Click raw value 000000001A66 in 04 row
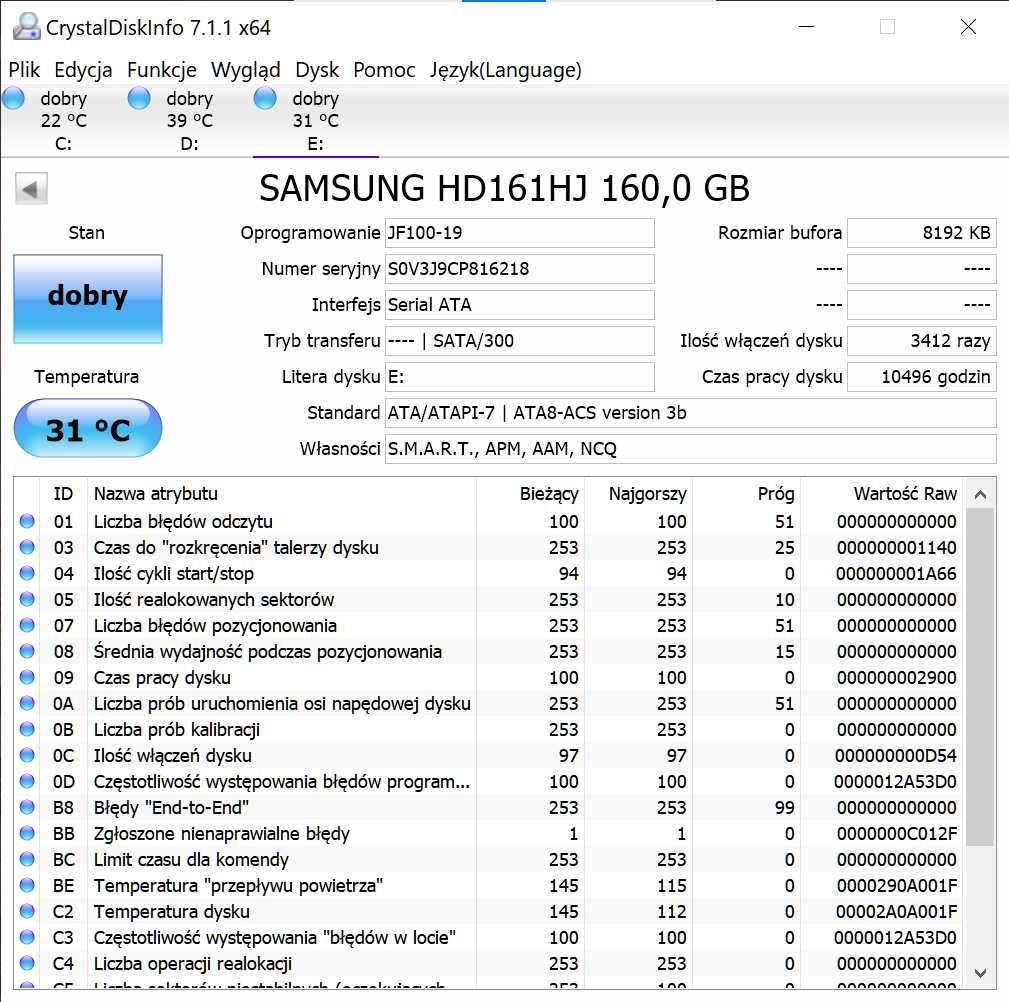Screen dimensions: 1009x1002 tap(896, 574)
